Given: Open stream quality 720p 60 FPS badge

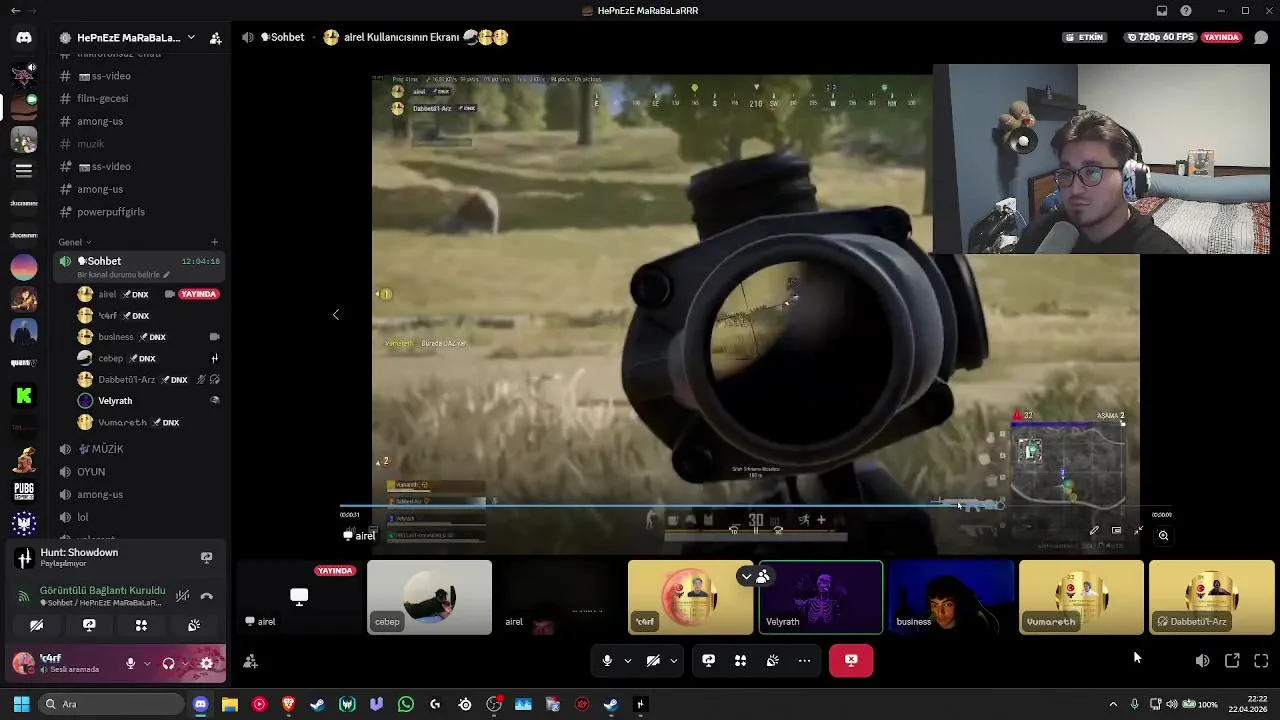Looking at the screenshot, I should (x=1159, y=37).
